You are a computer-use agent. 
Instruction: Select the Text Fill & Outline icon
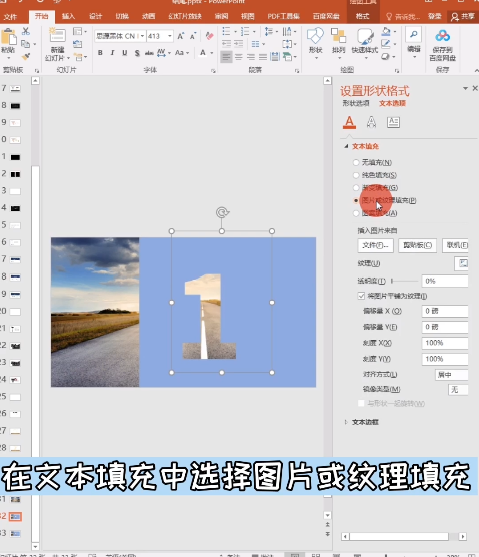[x=349, y=122]
